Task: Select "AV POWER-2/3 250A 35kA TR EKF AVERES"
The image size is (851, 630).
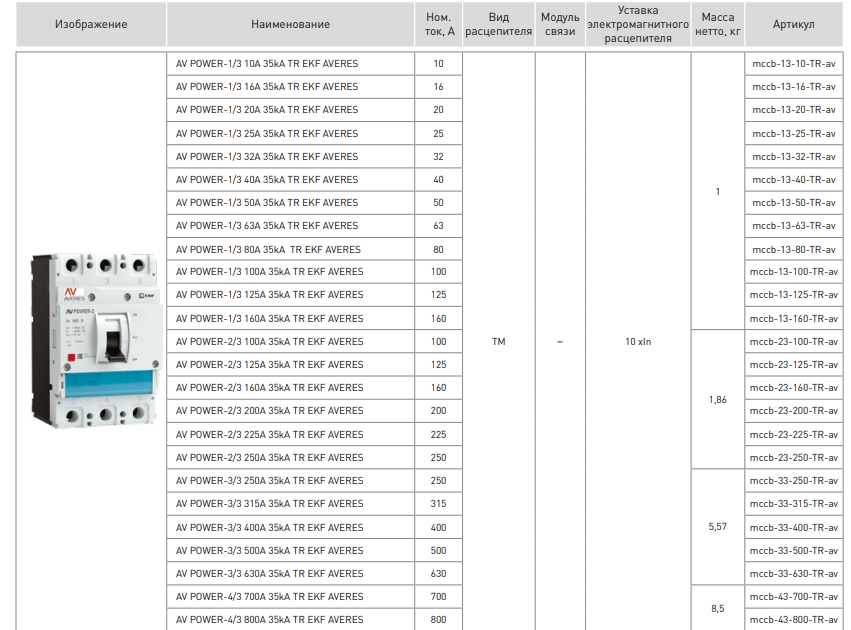Action: click(x=270, y=457)
